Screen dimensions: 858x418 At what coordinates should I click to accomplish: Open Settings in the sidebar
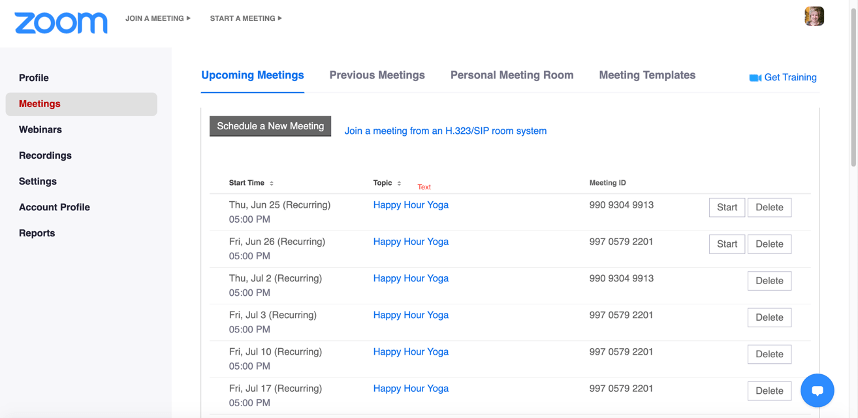[x=37, y=181]
